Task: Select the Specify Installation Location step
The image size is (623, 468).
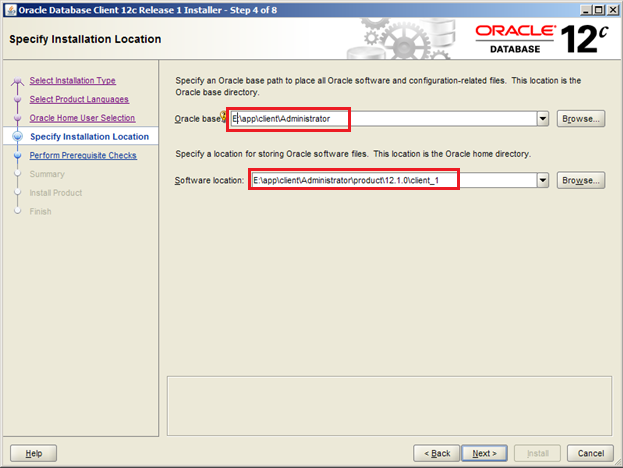Action: click(x=89, y=137)
